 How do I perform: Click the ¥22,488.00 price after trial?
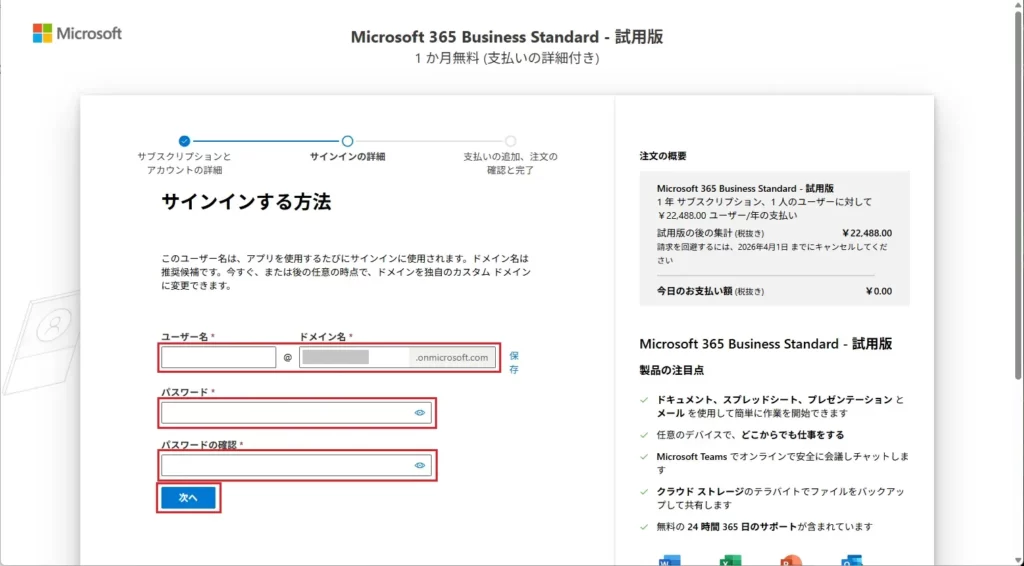click(867, 233)
